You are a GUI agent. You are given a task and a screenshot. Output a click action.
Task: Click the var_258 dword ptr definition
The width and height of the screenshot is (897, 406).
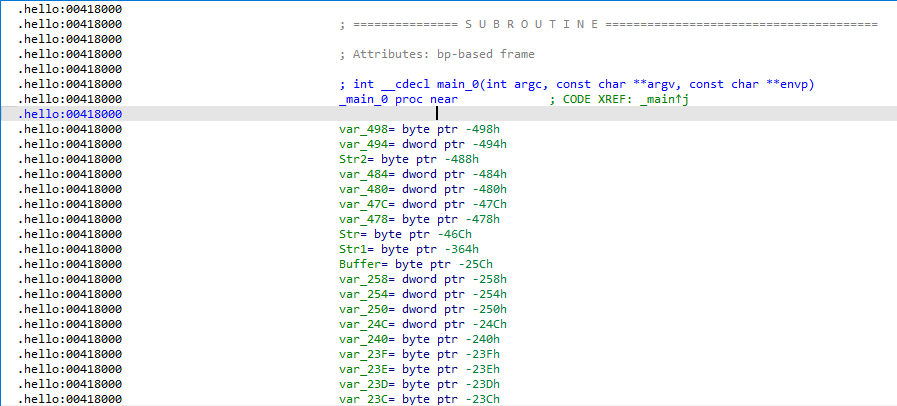pos(423,279)
